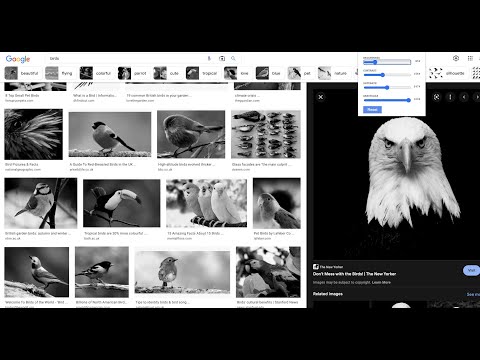480x360 pixels.
Task: Open the Bird Pictures & Facts feather thumbnail
Action: pos(33,134)
